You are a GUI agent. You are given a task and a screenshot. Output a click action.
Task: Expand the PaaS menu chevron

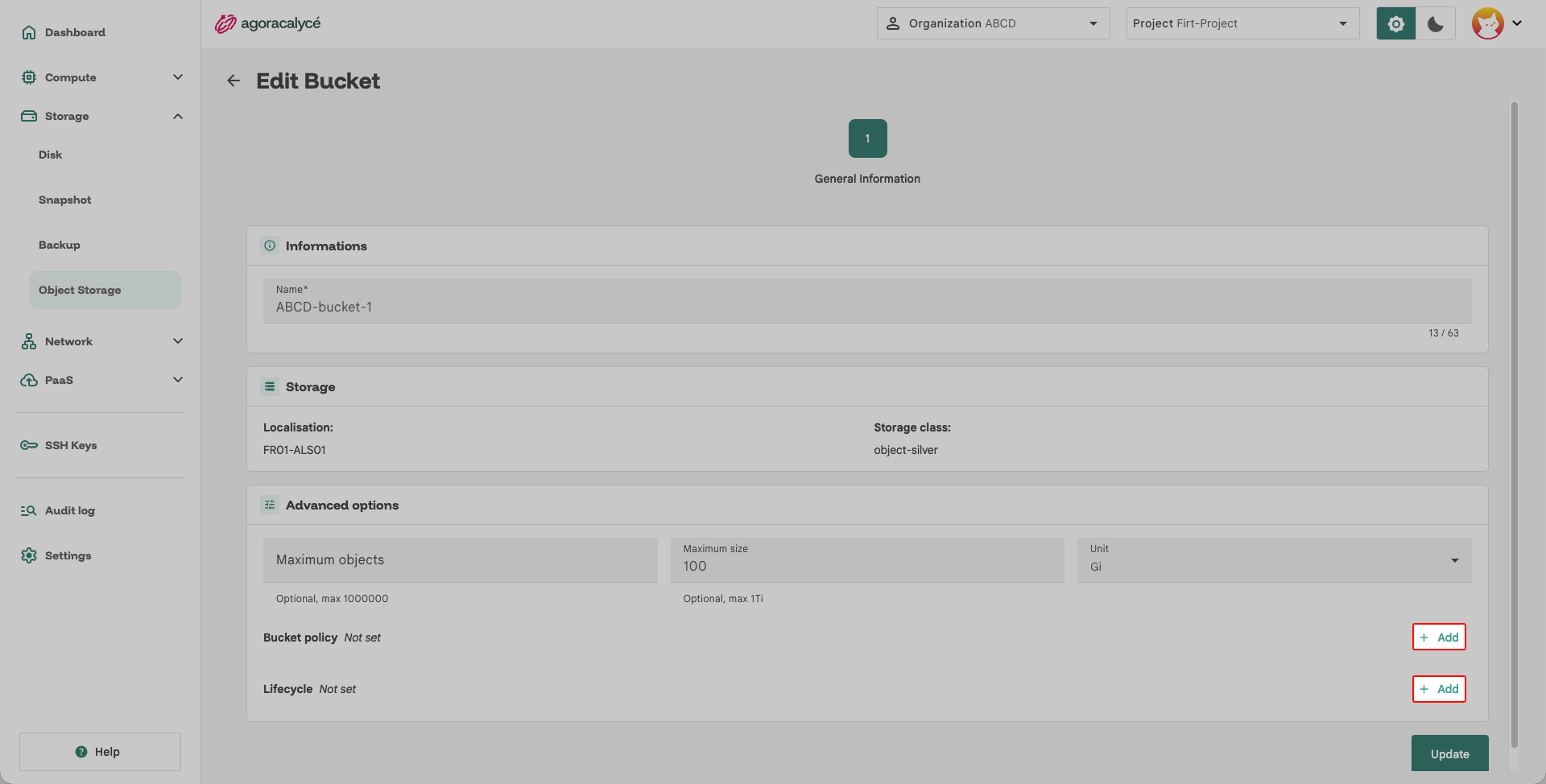coord(178,380)
